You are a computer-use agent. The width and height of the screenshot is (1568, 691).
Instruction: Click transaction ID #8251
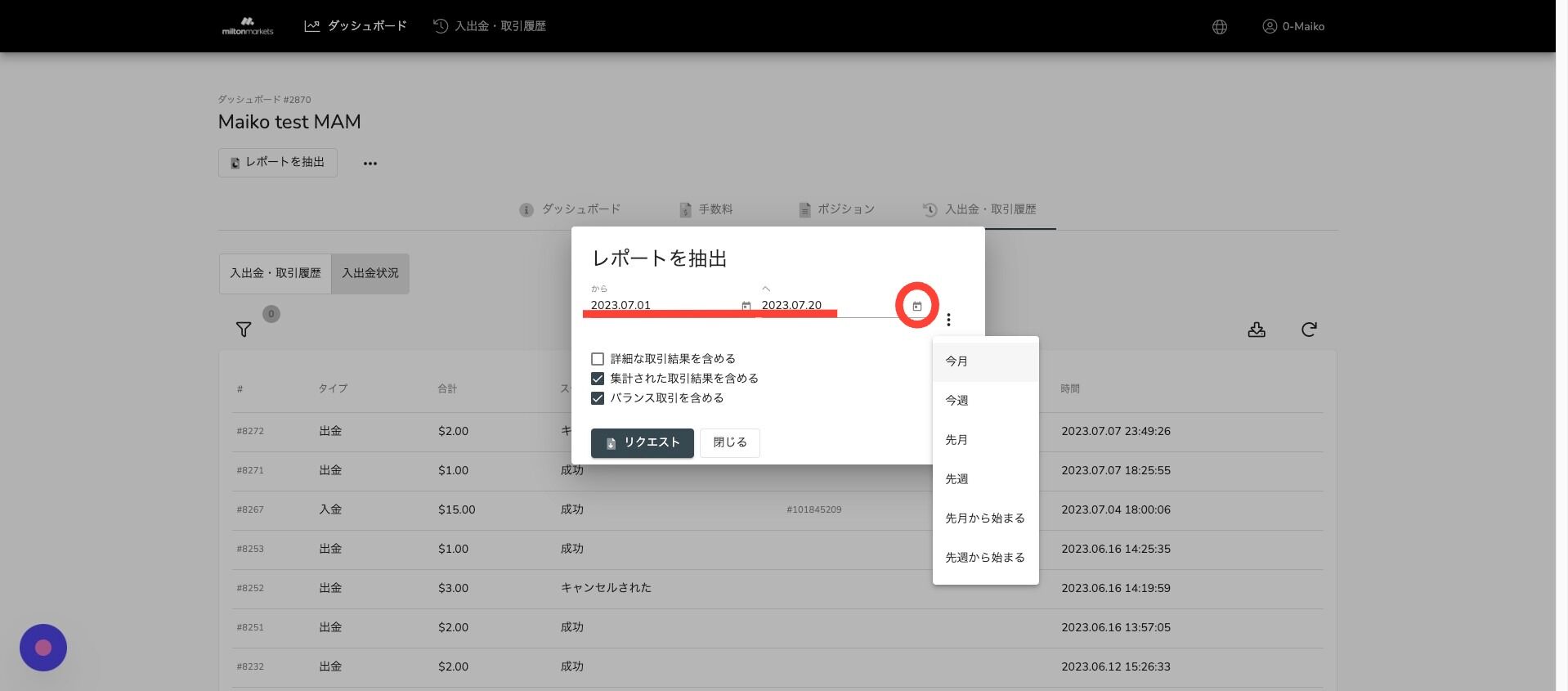tap(250, 627)
